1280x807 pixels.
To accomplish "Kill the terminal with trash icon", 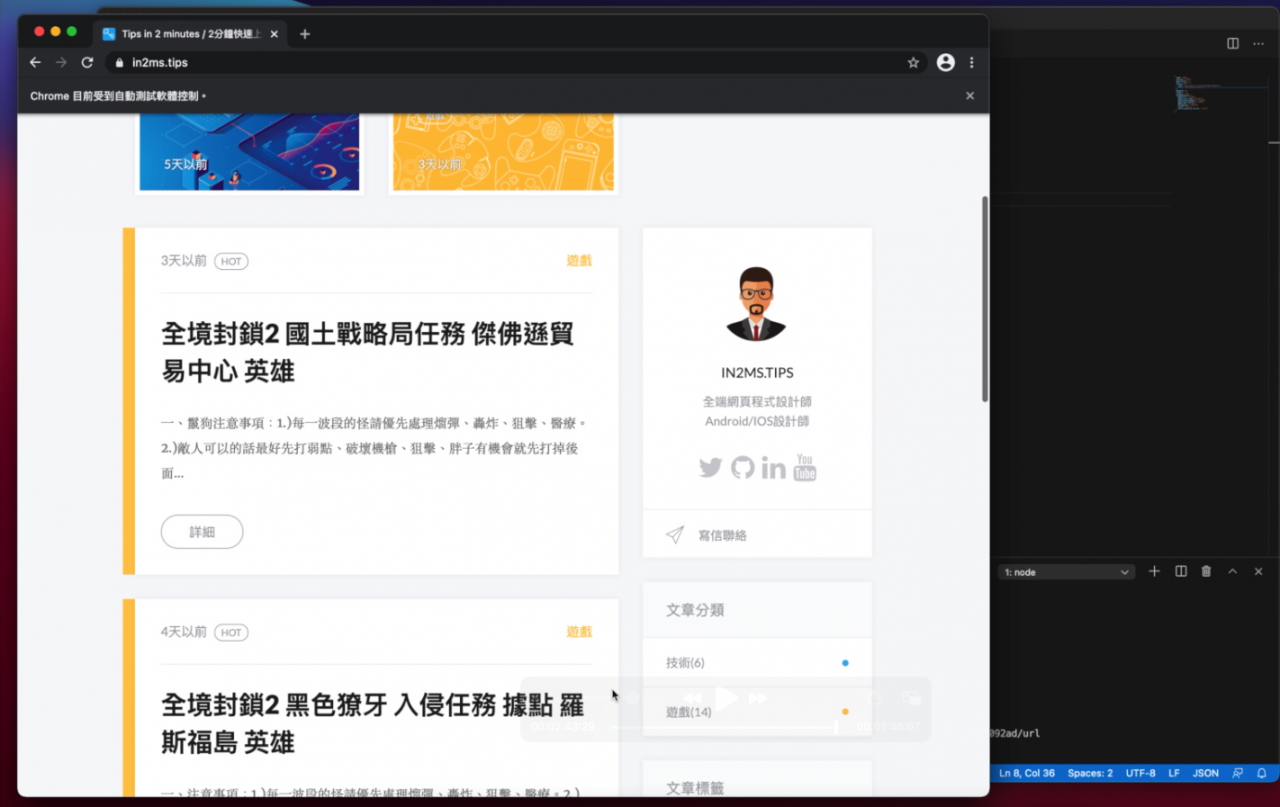I will (x=1206, y=571).
